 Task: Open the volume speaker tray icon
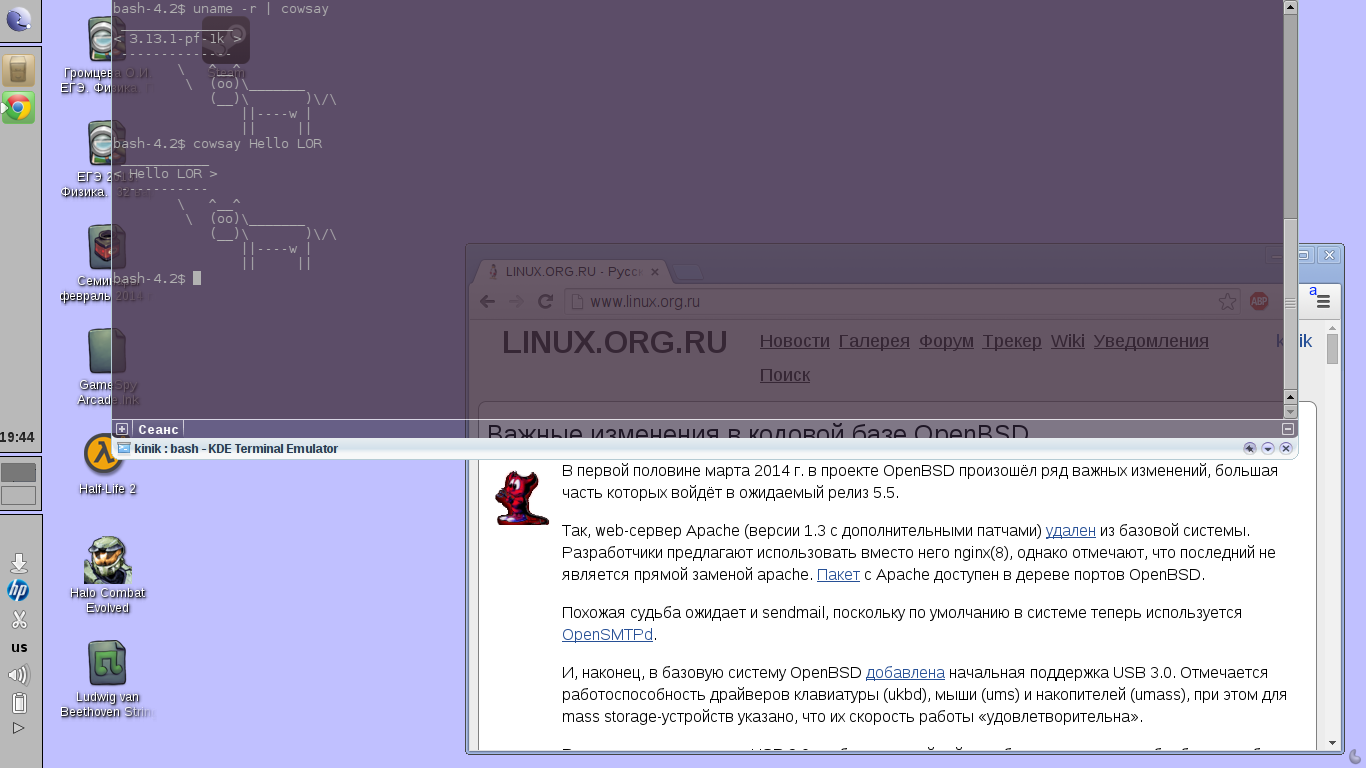[18, 675]
